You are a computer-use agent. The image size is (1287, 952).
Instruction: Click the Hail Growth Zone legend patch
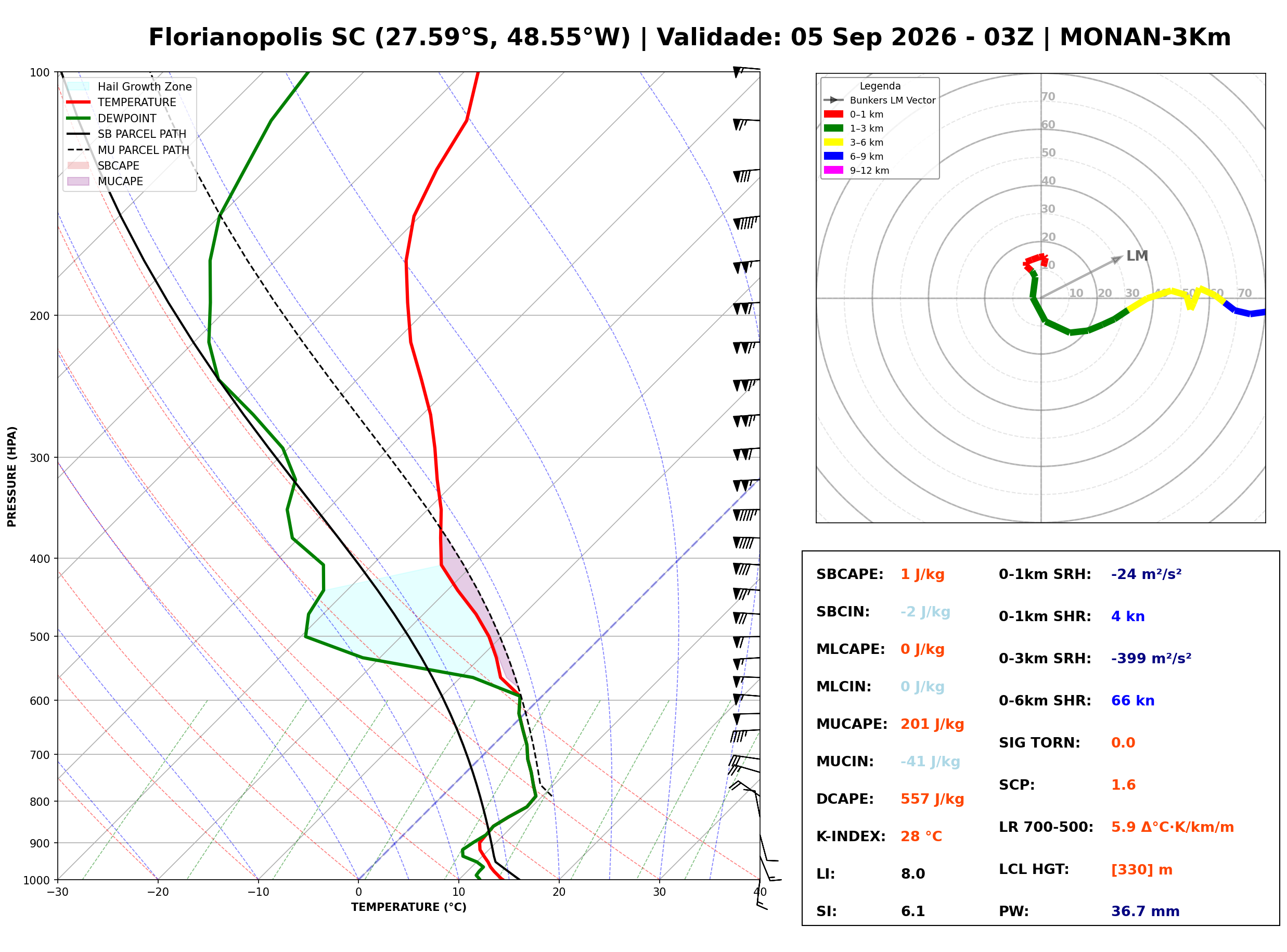tap(79, 86)
